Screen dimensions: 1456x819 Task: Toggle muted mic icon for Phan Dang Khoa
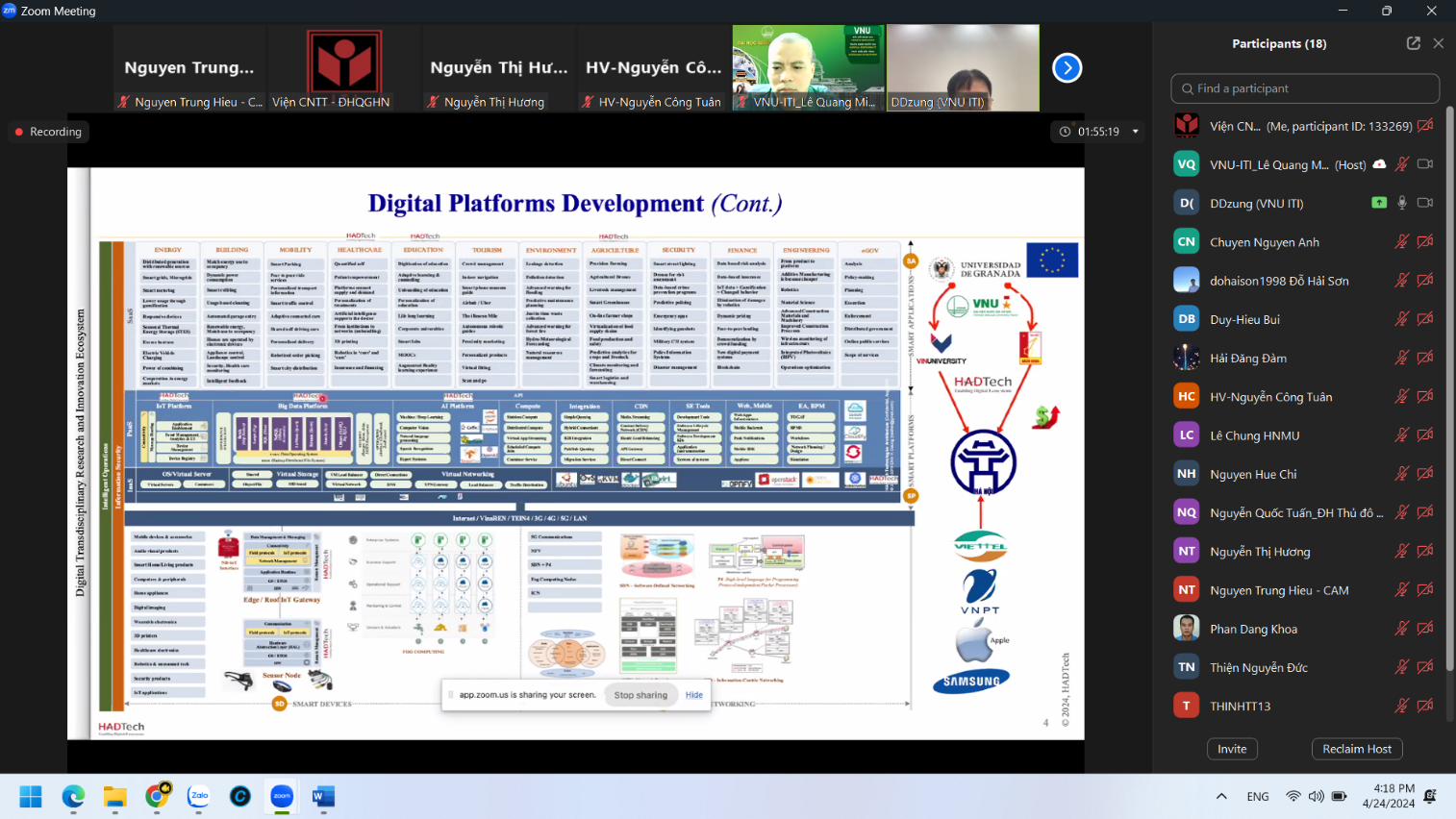coord(1402,629)
